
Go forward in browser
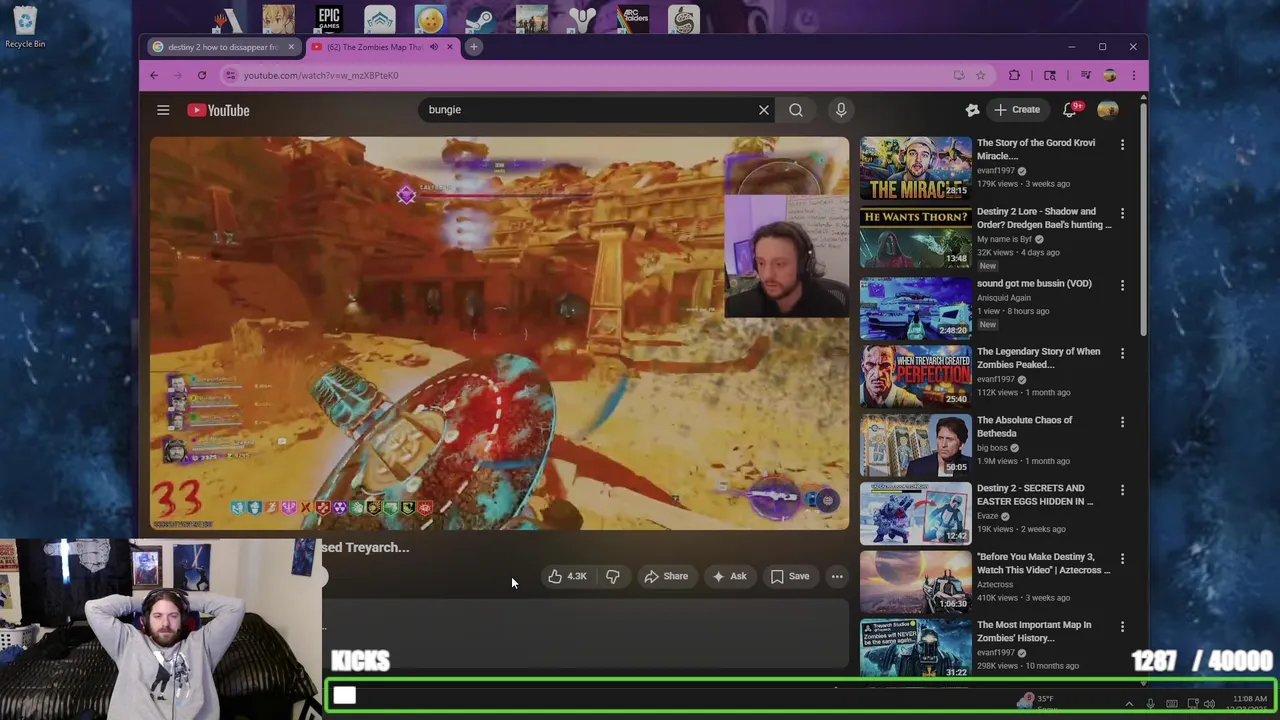coord(178,75)
